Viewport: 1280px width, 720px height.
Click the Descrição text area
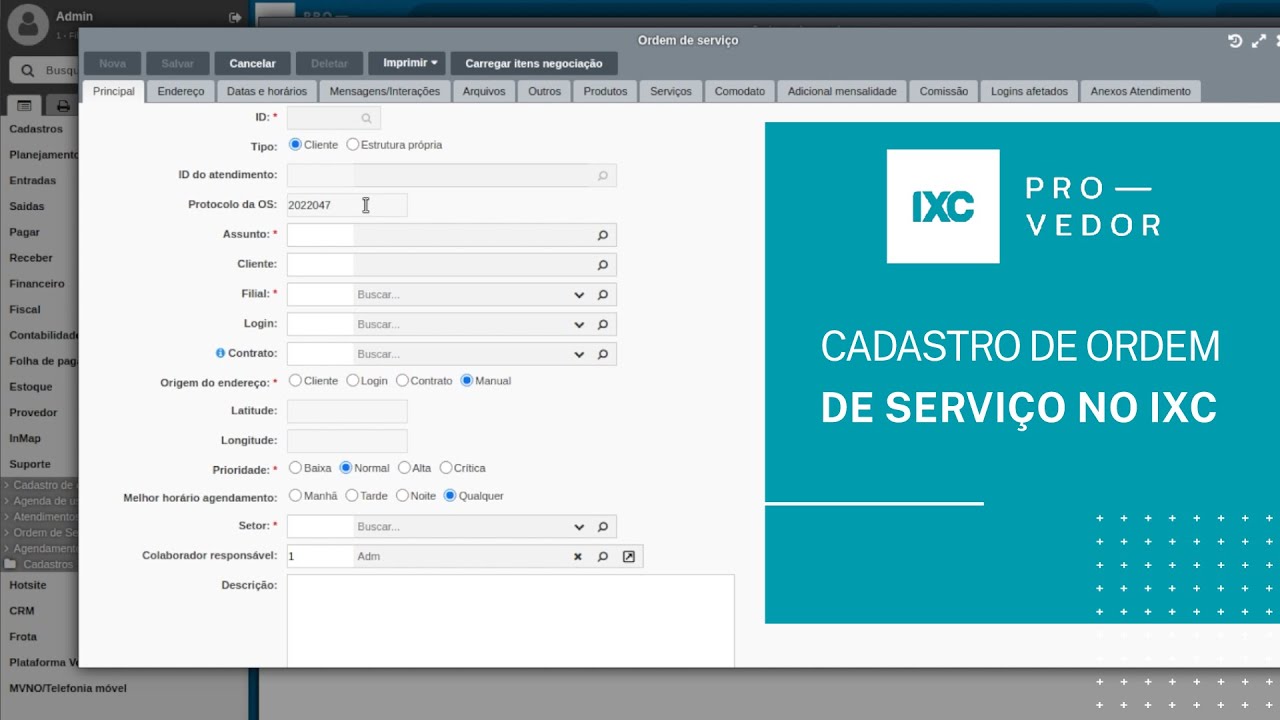tap(510, 620)
